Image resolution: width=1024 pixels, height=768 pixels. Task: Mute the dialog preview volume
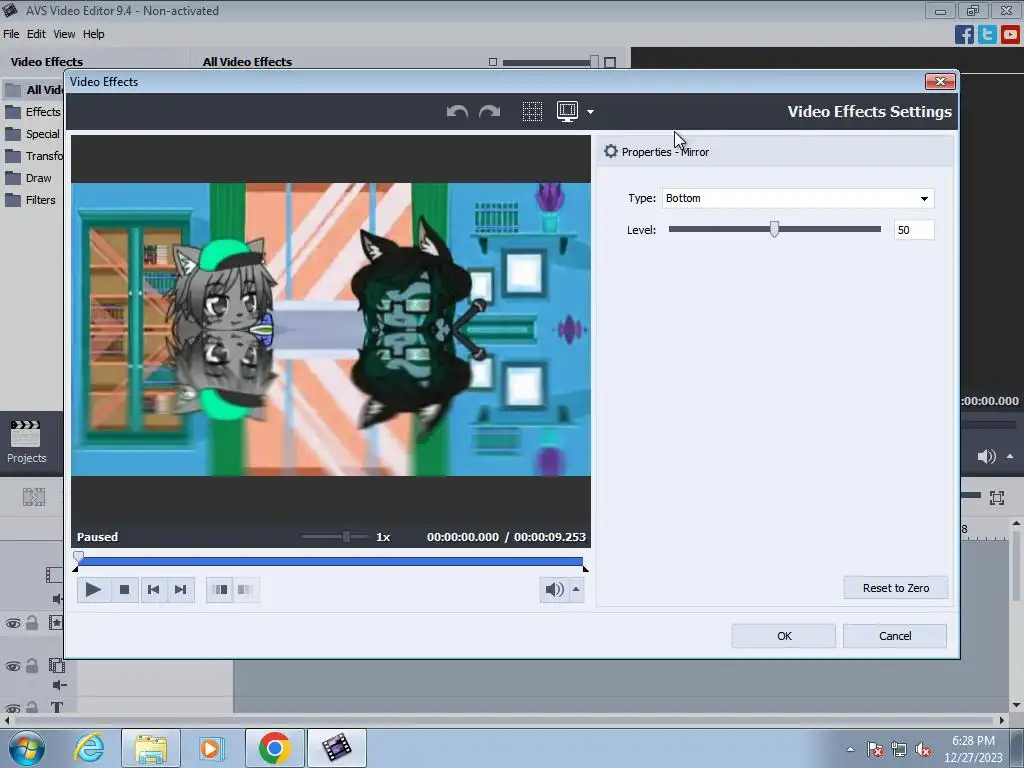(554, 590)
